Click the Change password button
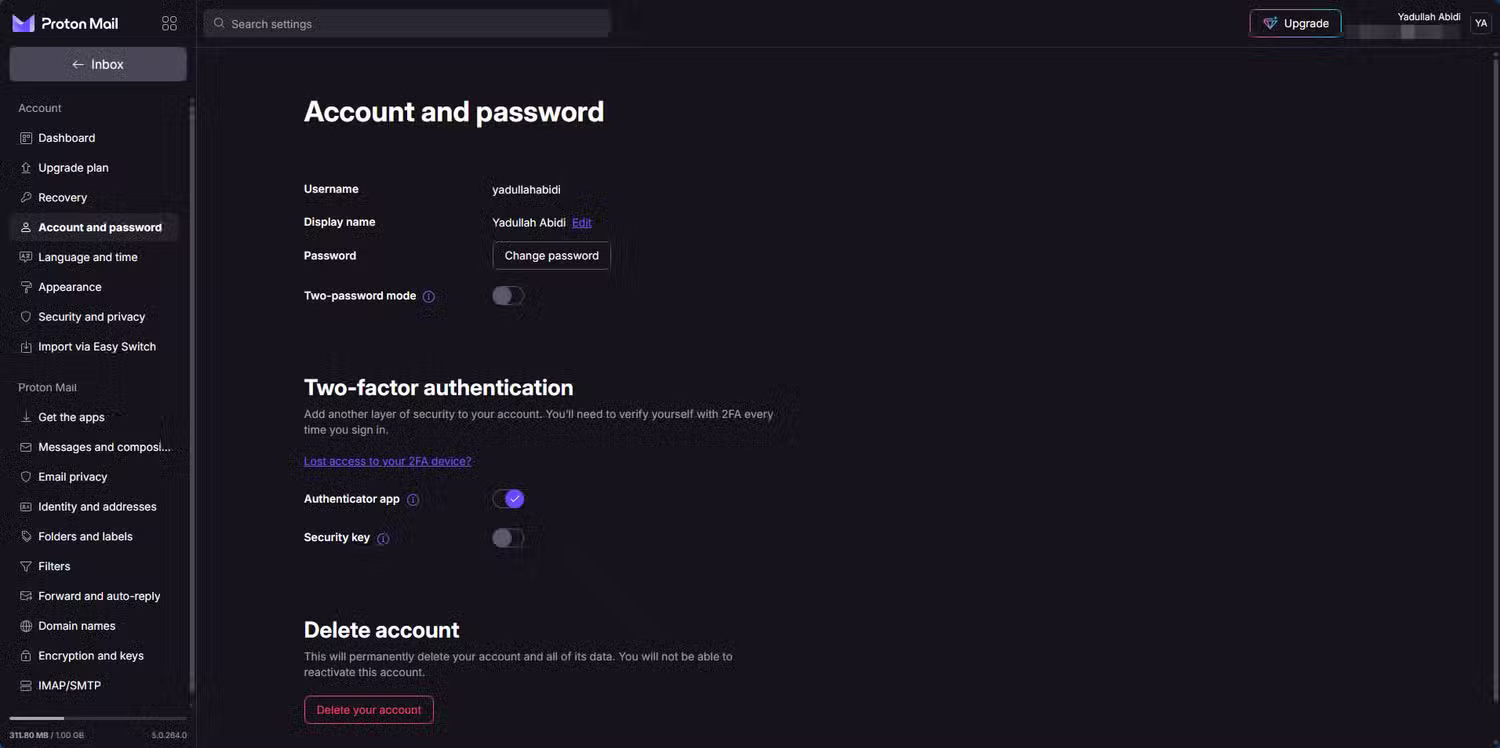Screen dimensions: 1500x748 tap(551, 256)
